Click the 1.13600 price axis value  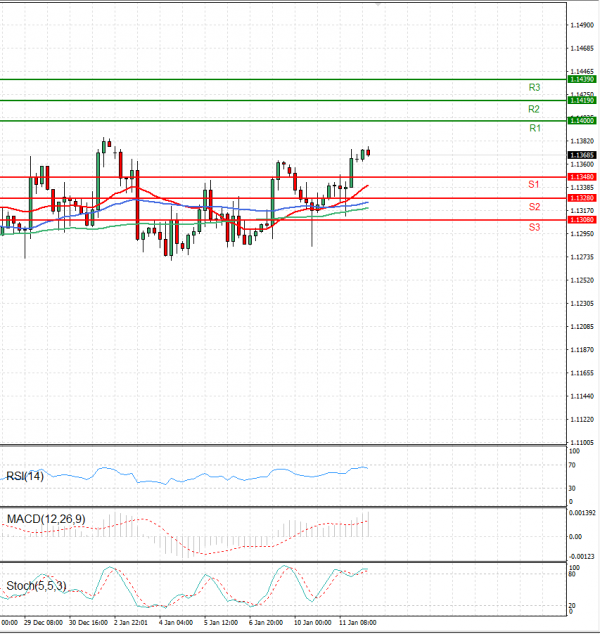[582, 165]
